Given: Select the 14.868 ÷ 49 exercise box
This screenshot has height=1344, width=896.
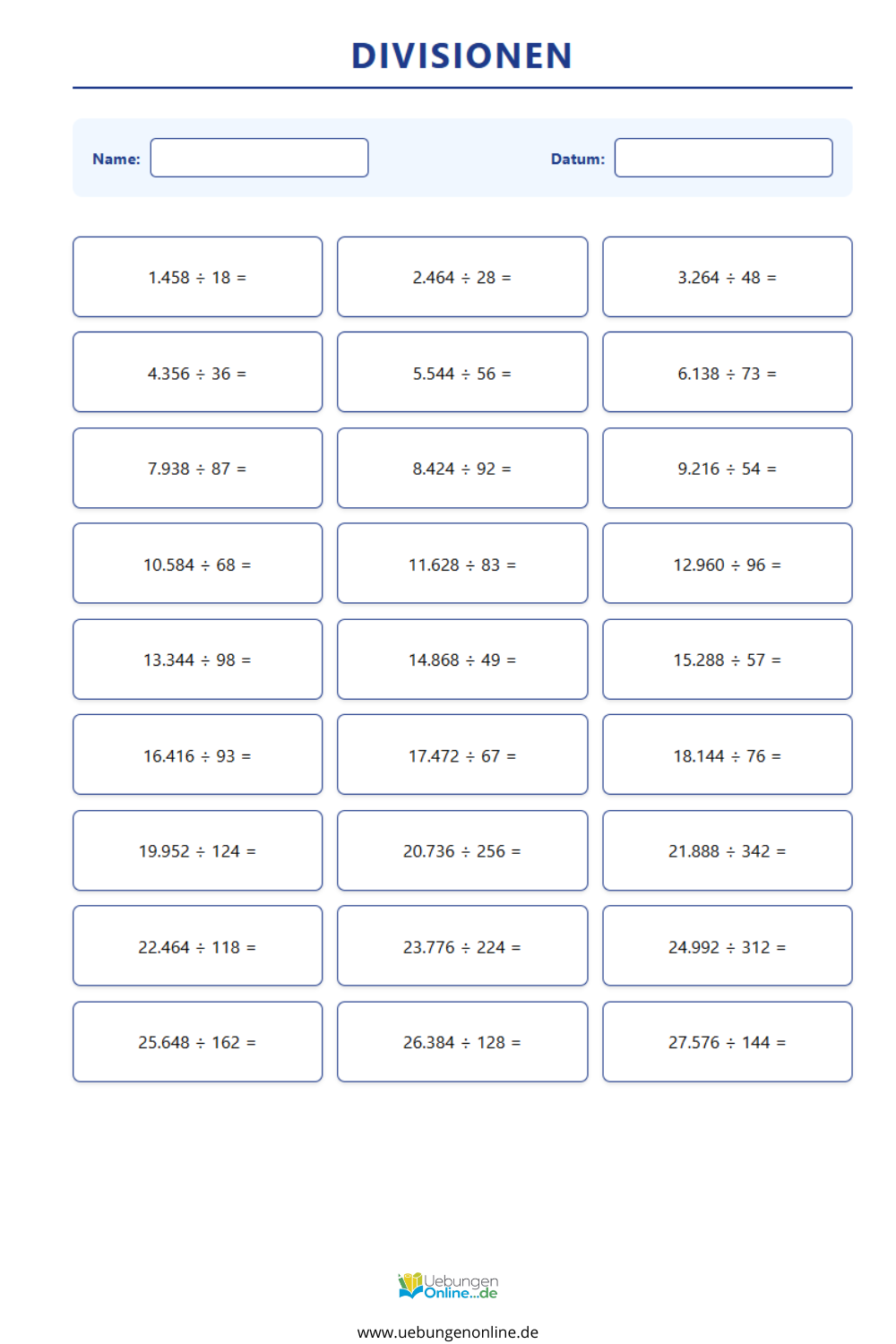Looking at the screenshot, I should point(462,659).
